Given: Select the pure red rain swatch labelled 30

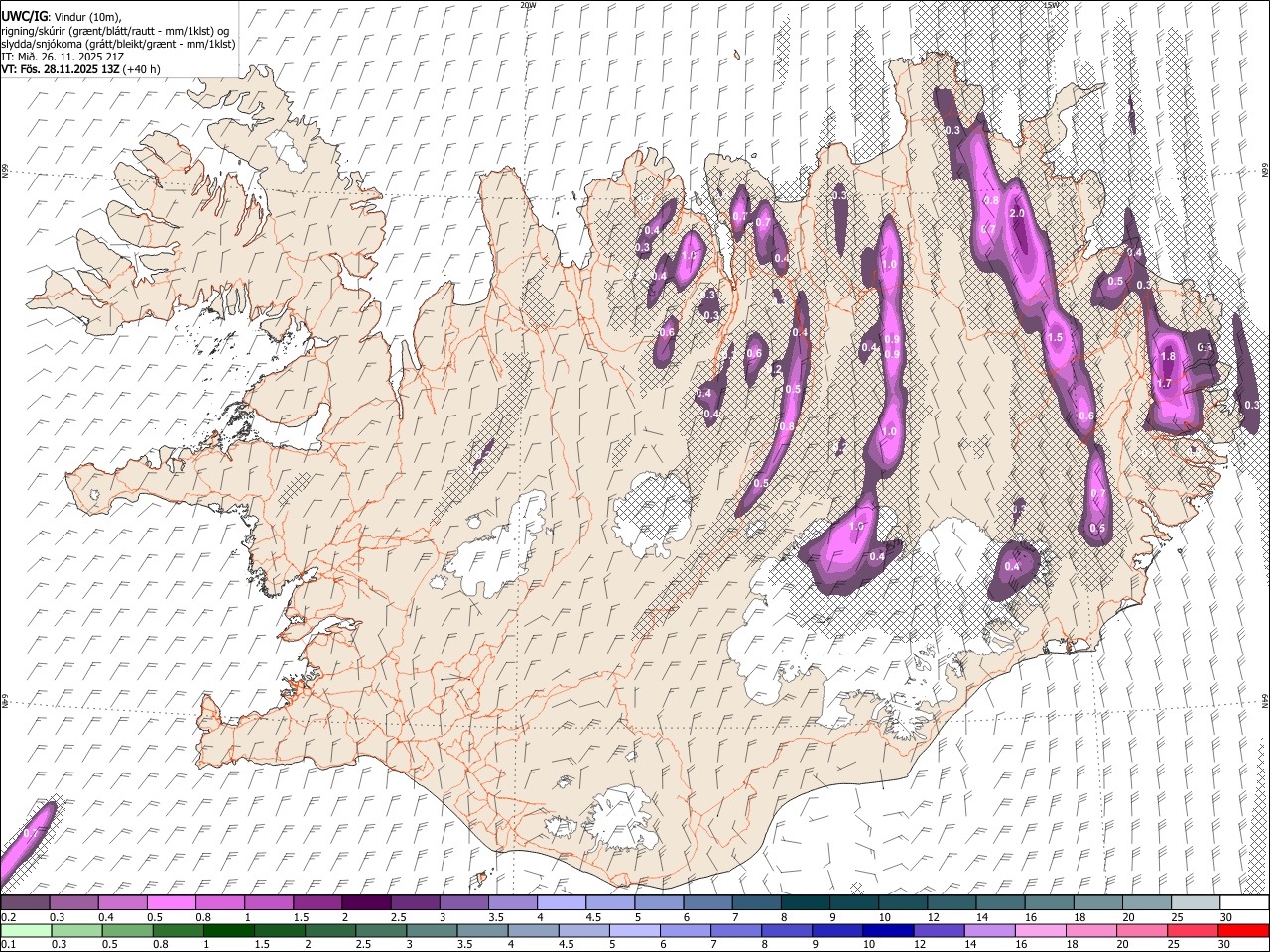Looking at the screenshot, I should (1242, 931).
